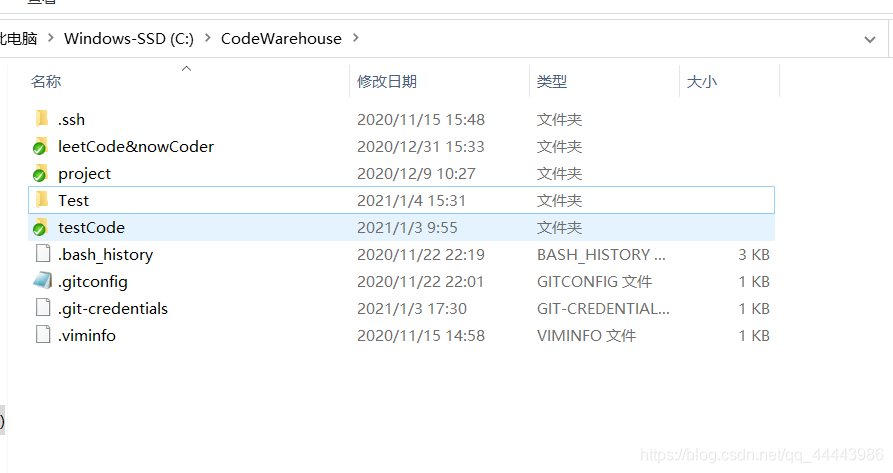Click date 2020/11/15 14:58 cell
893x473 pixels.
421,335
